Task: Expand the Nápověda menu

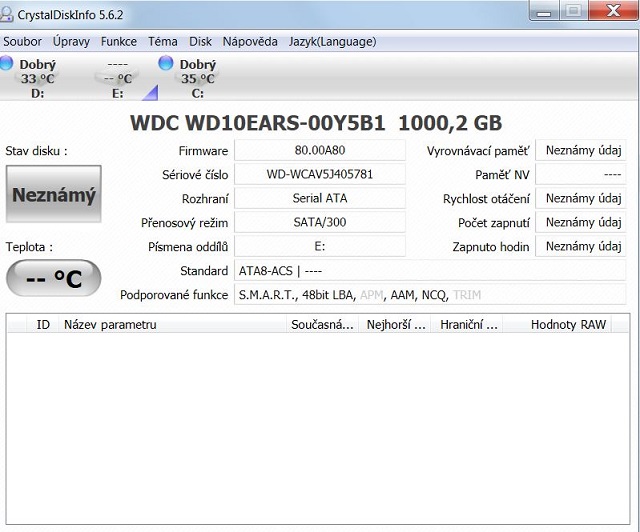Action: tap(250, 42)
